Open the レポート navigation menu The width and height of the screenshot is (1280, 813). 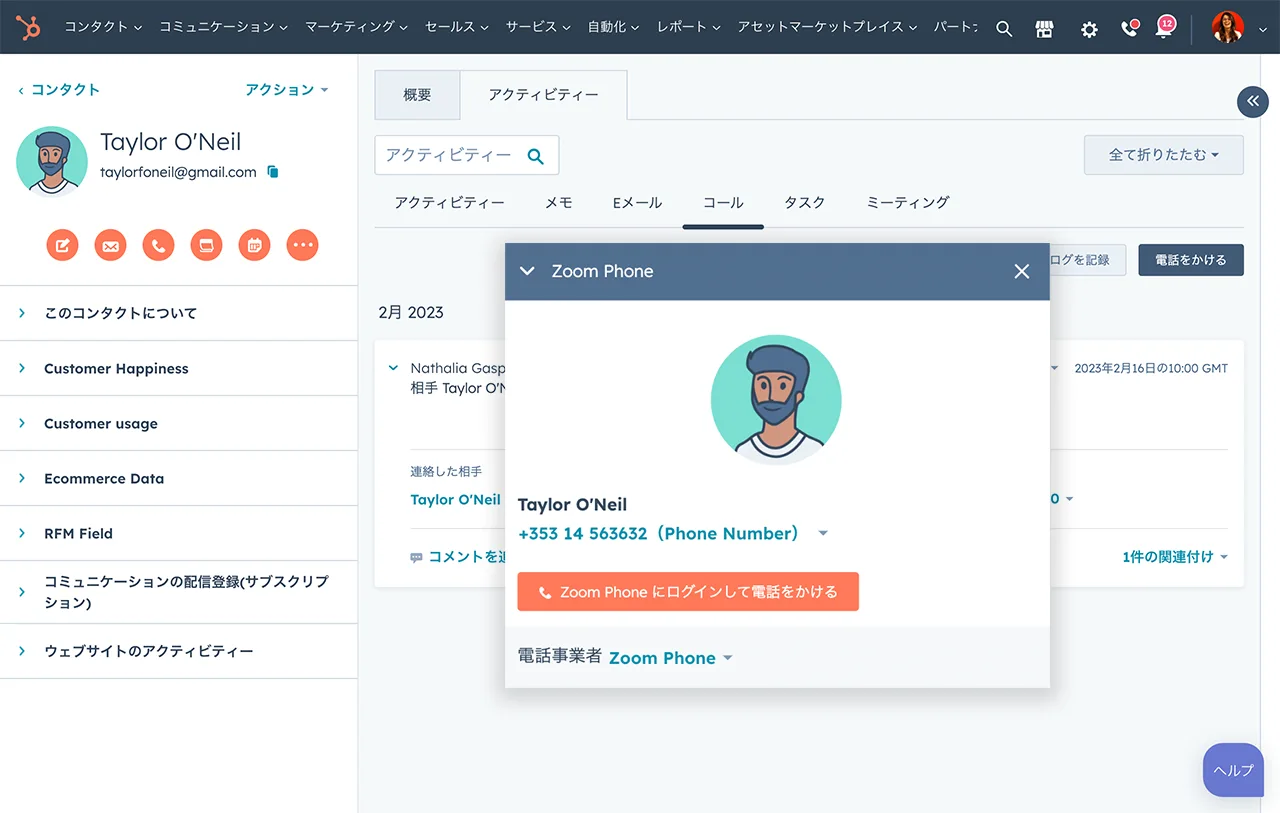click(689, 27)
